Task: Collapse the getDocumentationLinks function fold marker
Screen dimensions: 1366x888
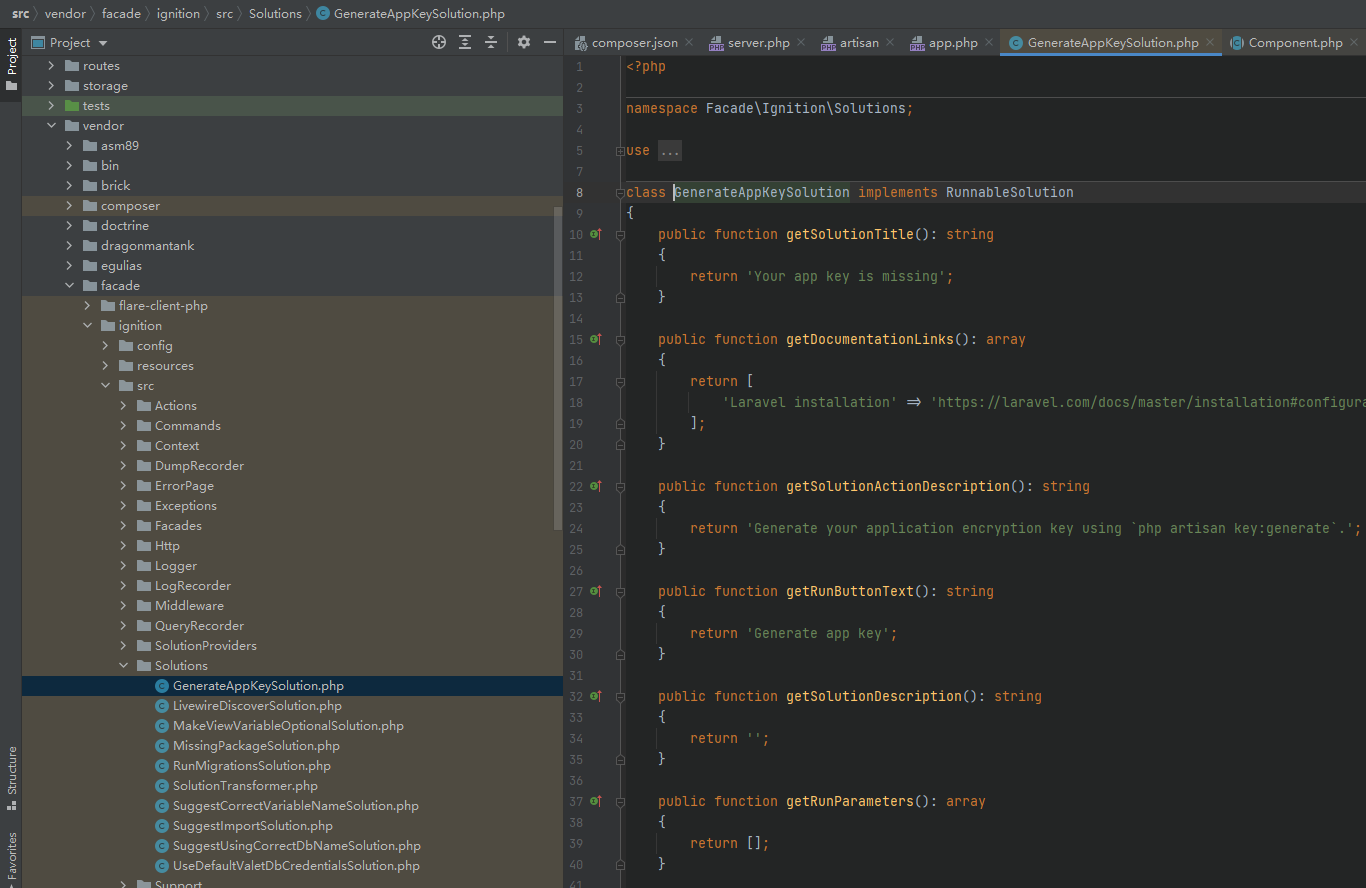Action: [620, 339]
